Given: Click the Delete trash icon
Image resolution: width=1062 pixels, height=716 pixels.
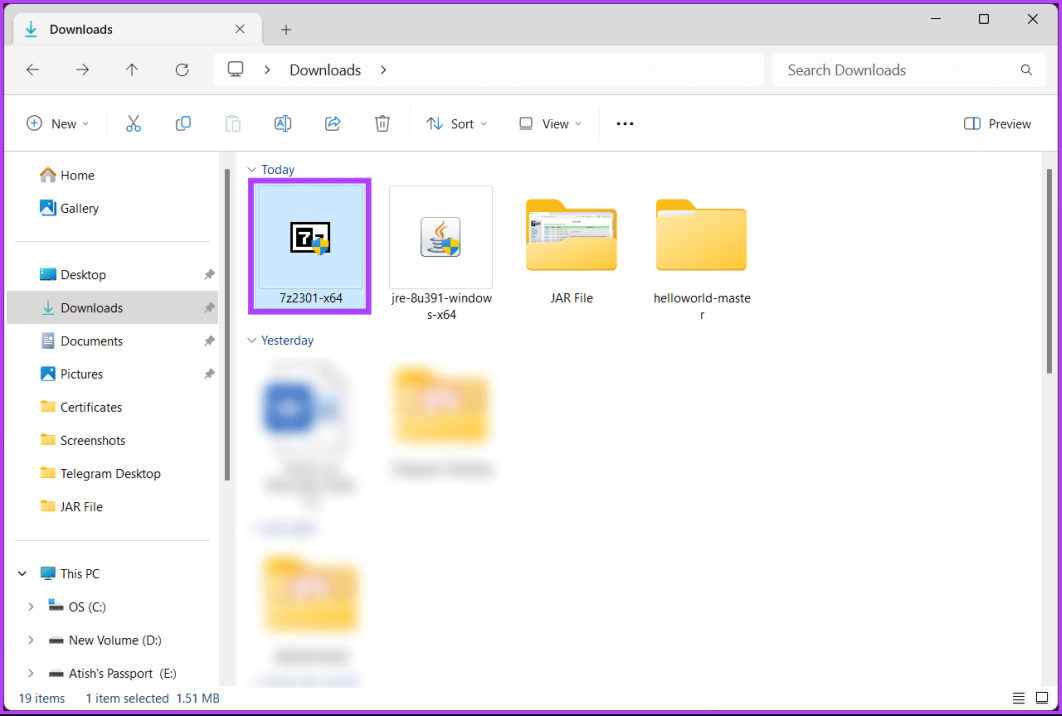Looking at the screenshot, I should click(x=382, y=123).
